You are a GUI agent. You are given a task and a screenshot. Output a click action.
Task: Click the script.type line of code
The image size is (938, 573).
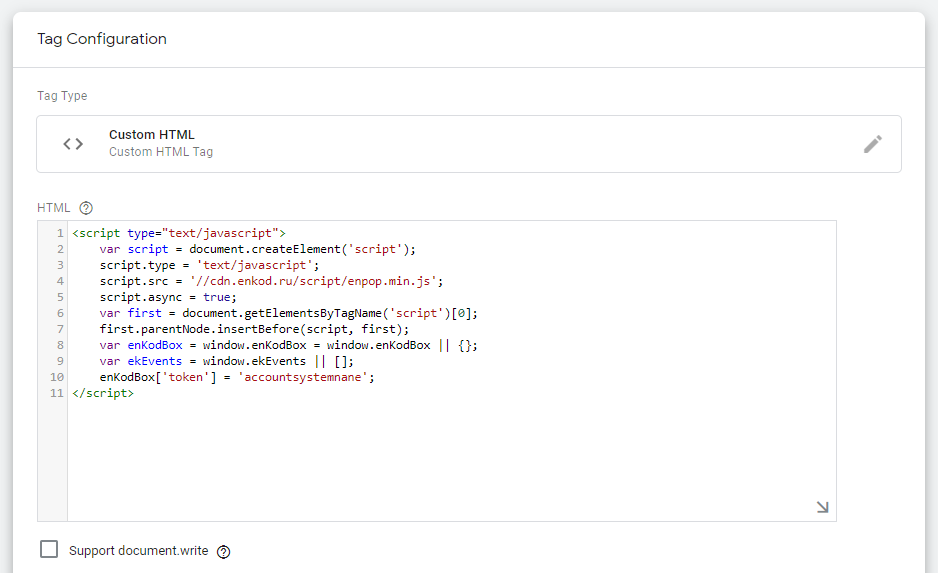tap(209, 266)
